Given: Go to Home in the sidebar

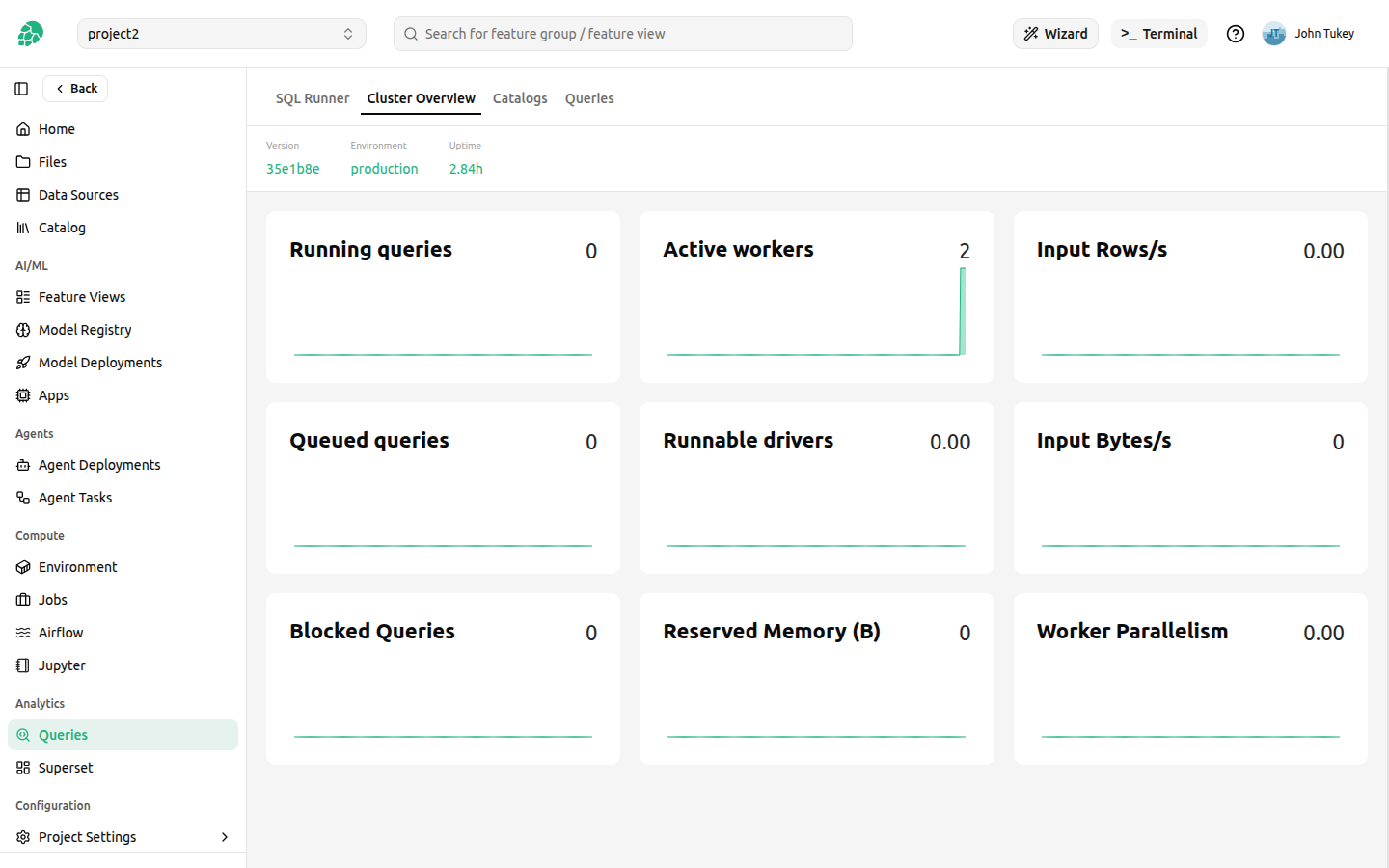Looking at the screenshot, I should coord(123,129).
